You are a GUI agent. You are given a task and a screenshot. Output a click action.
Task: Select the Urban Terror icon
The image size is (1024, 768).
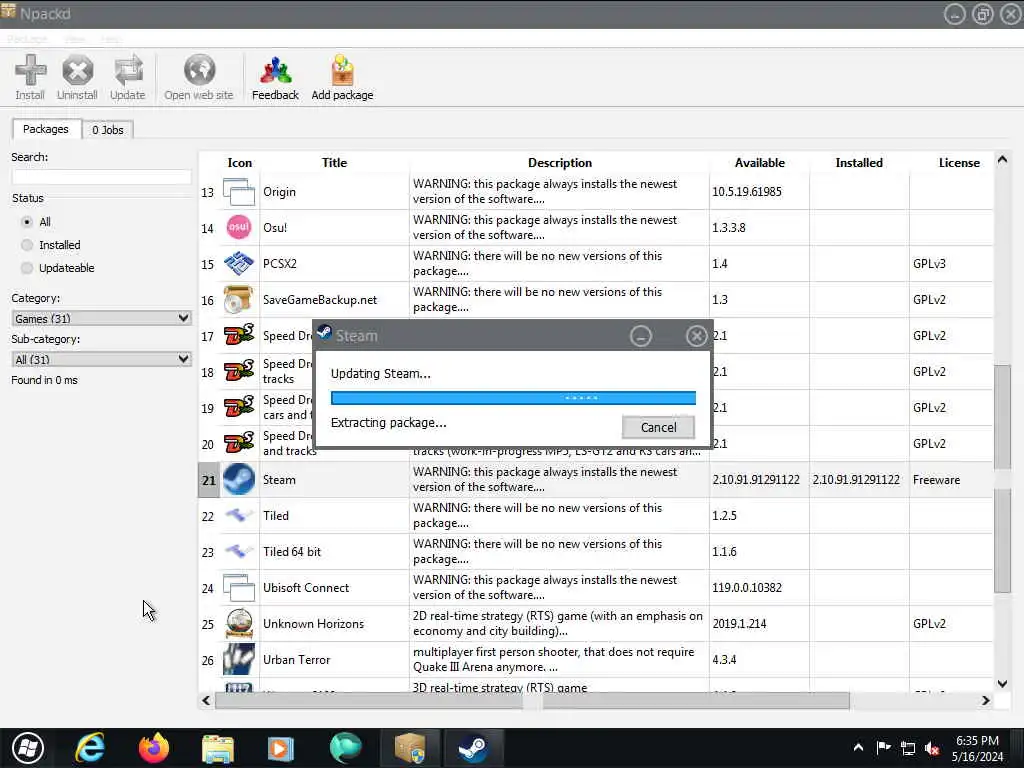point(239,659)
